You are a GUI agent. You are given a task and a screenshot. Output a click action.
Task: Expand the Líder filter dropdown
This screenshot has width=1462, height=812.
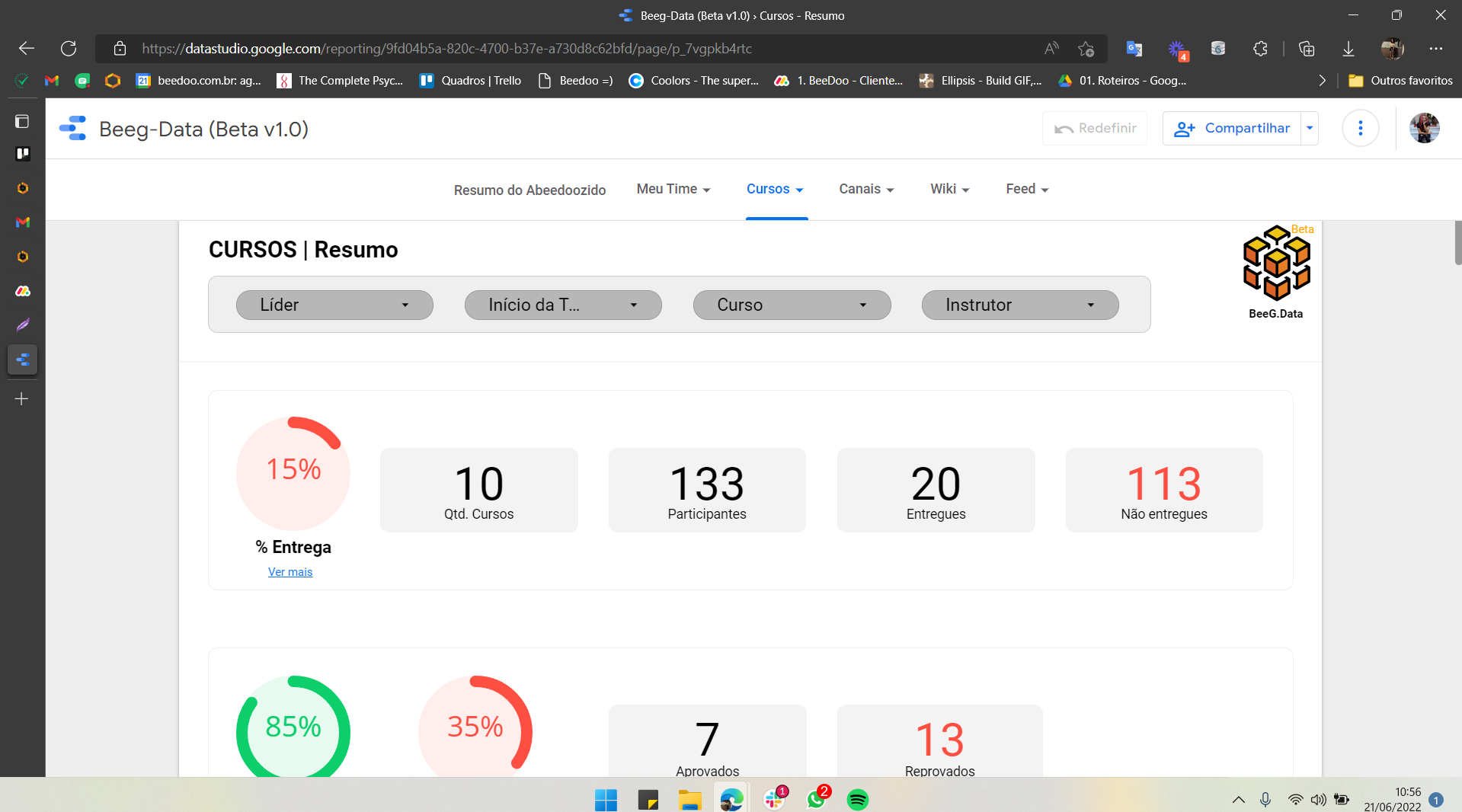[x=334, y=305]
